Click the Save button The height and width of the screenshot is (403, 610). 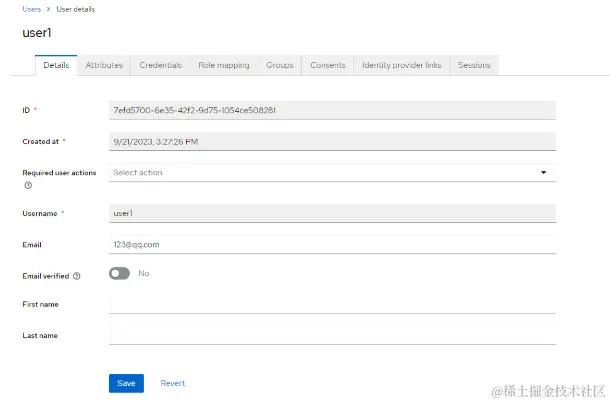[x=126, y=383]
